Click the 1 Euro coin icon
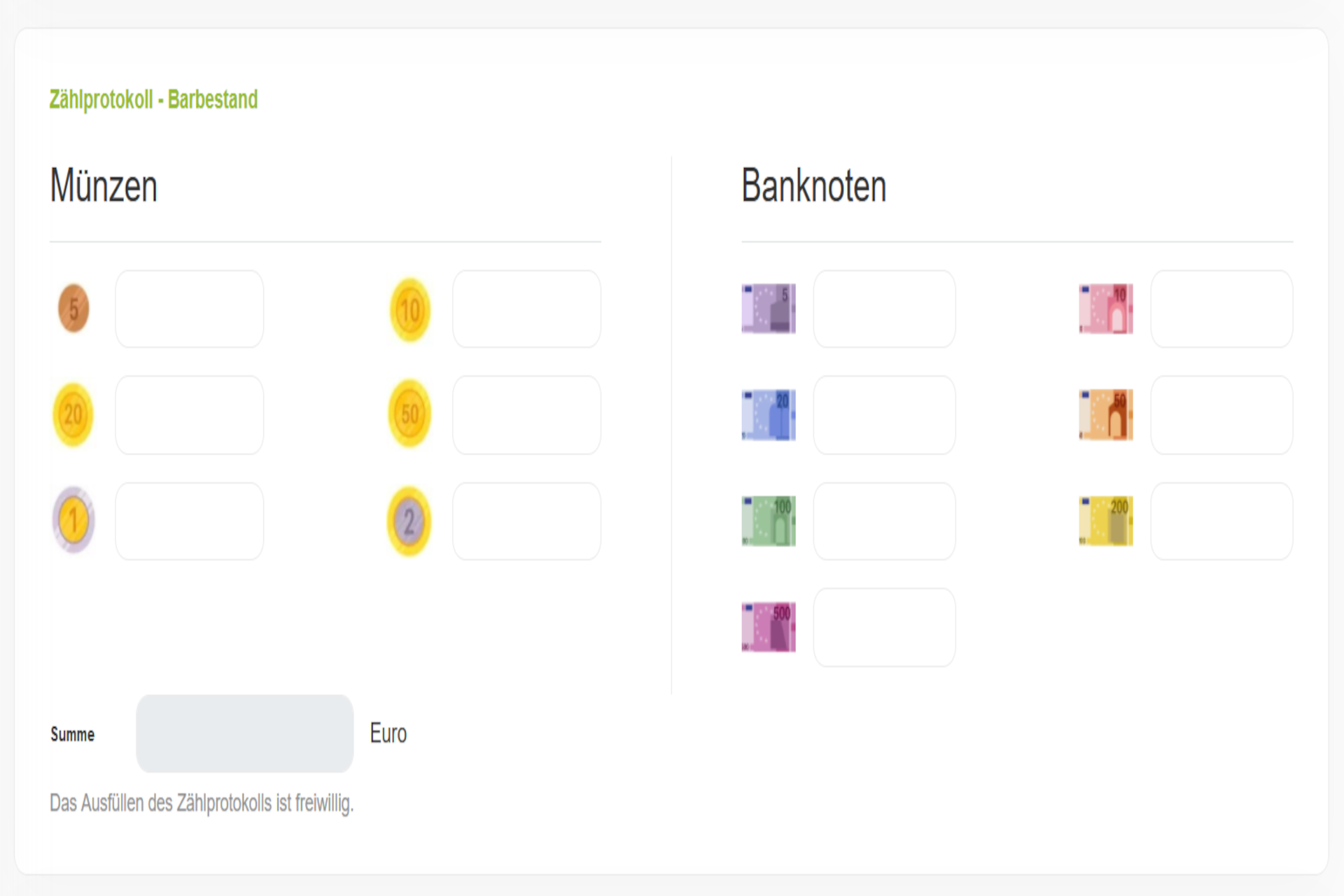Viewport: 1344px width, 896px height. click(x=73, y=520)
